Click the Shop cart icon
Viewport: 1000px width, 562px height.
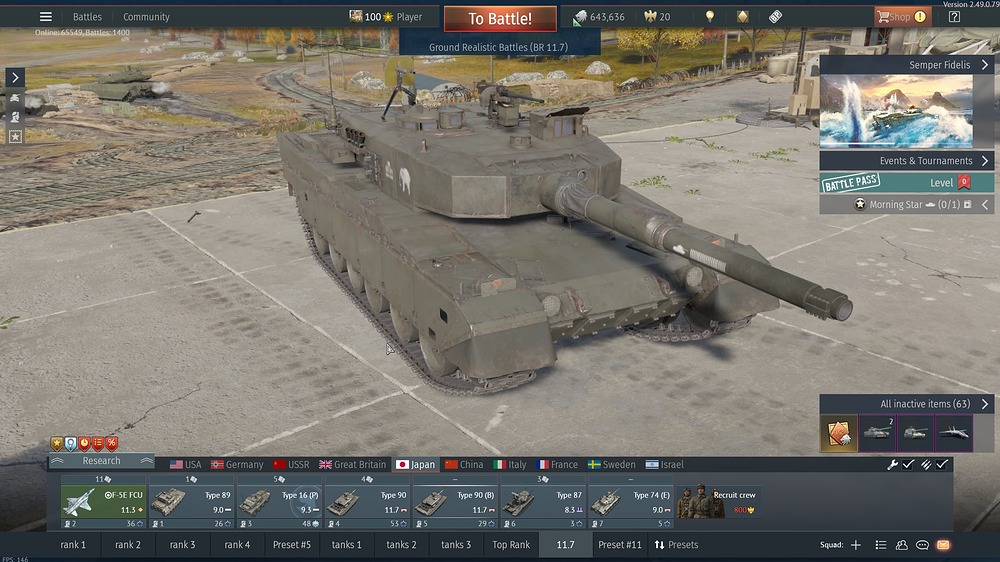tap(883, 17)
